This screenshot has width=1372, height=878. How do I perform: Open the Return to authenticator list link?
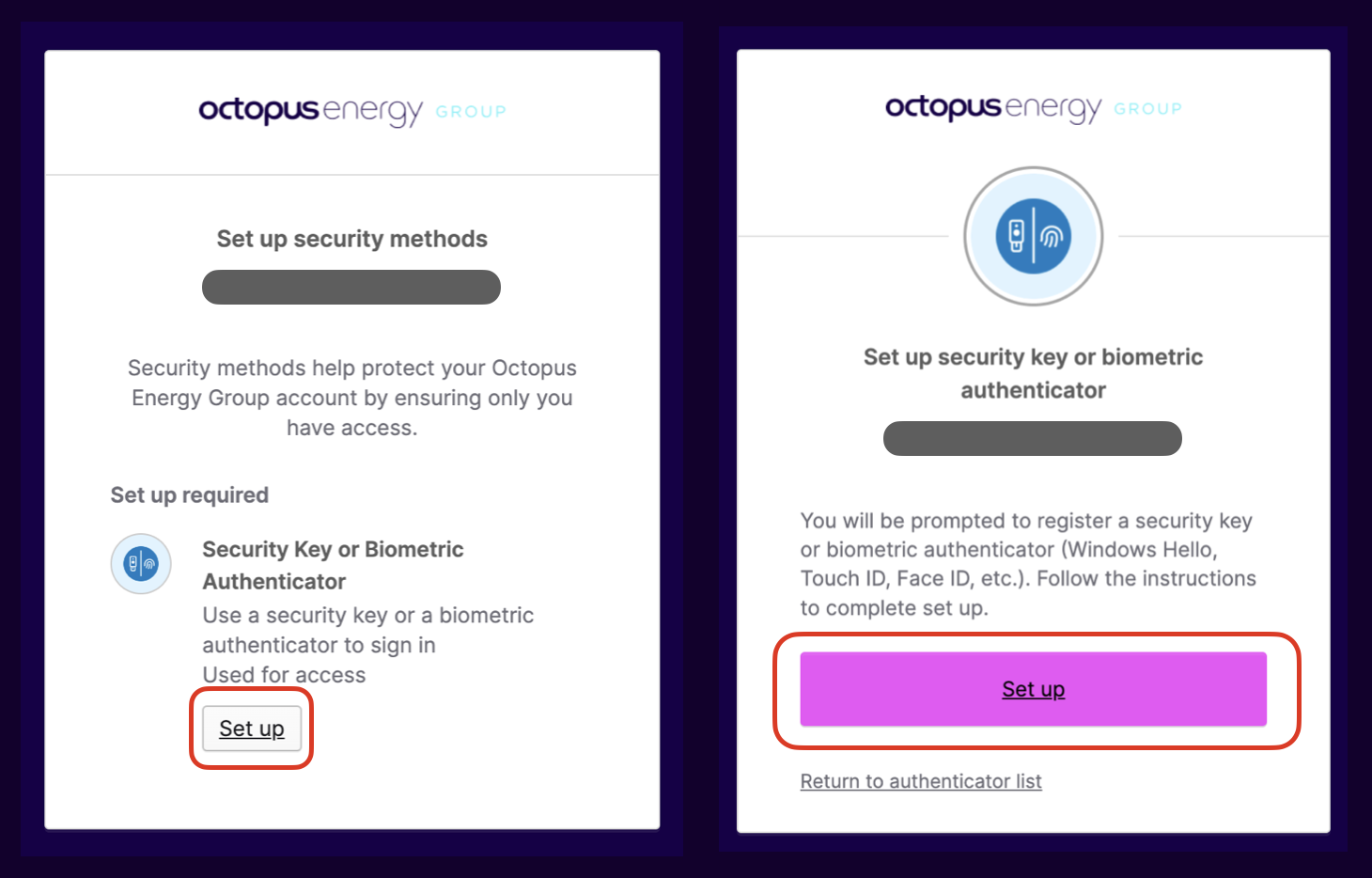tap(920, 781)
